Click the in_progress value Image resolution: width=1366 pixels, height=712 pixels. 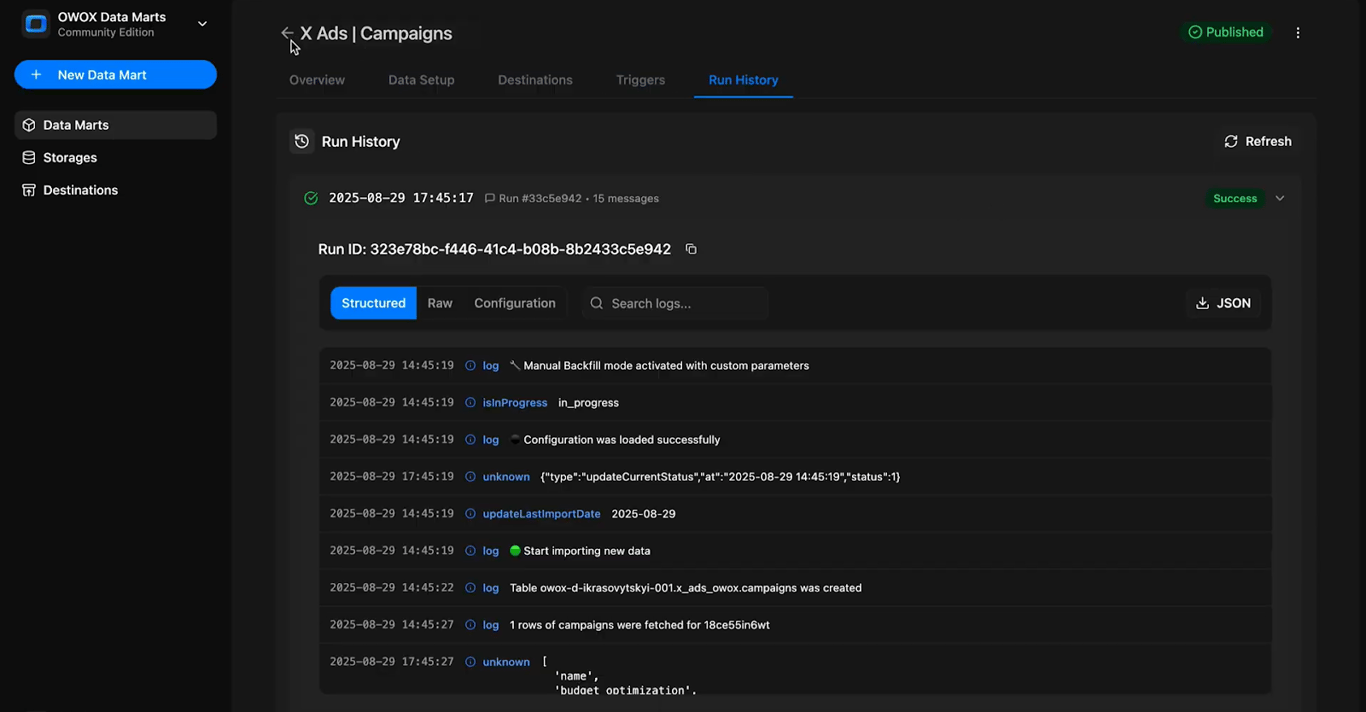pos(589,403)
